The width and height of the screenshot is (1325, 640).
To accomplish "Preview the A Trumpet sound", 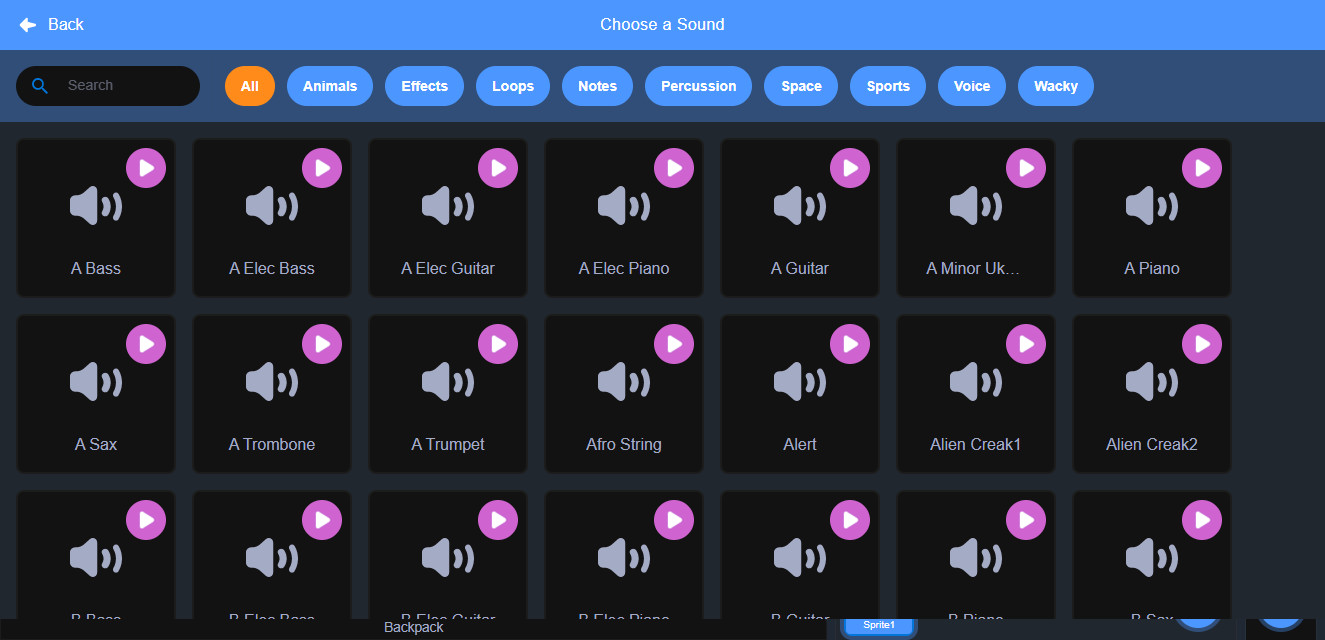I will tap(498, 343).
